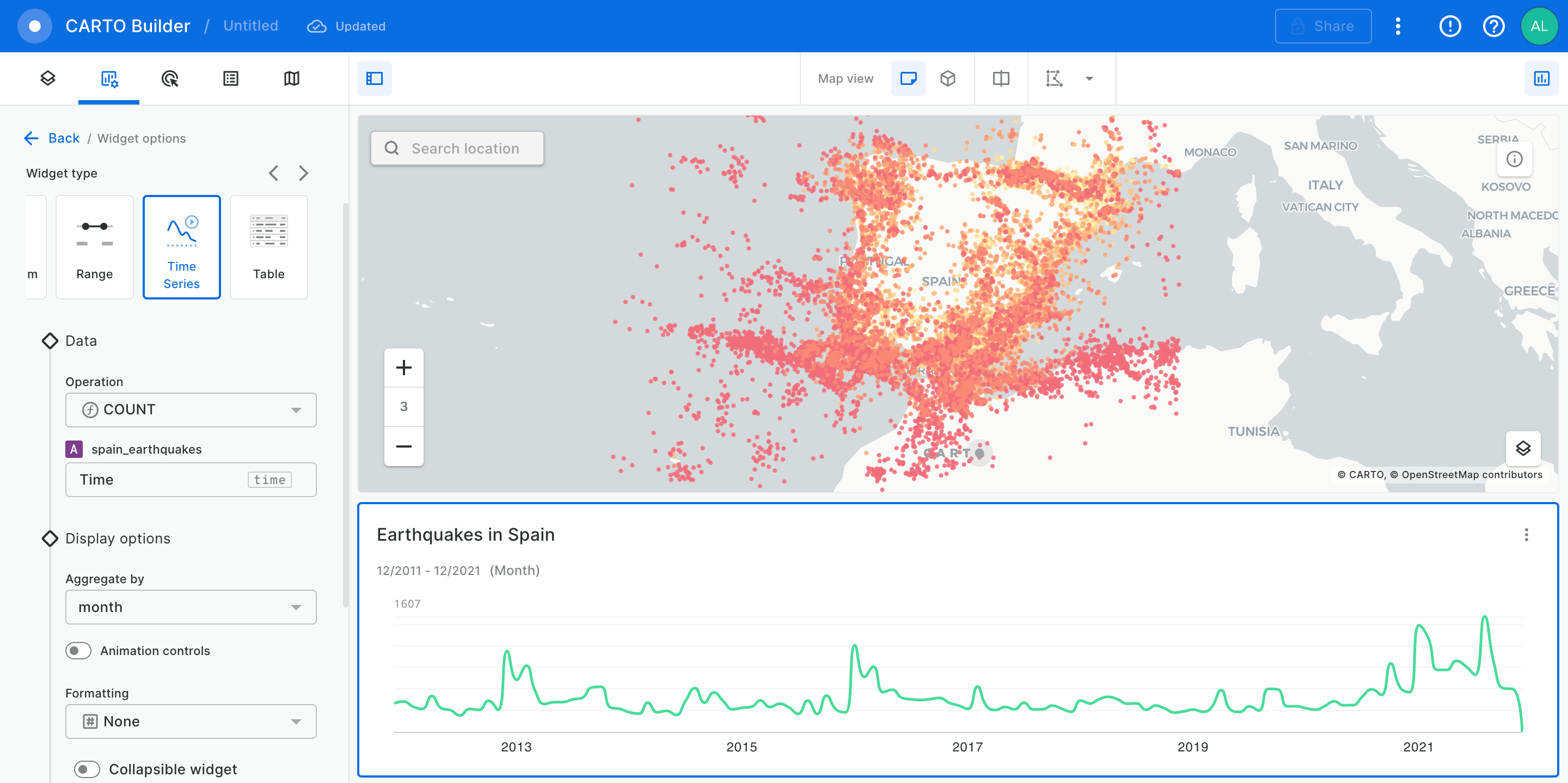
Task: Toggle the Collapsible widget switch
Action: [87, 769]
